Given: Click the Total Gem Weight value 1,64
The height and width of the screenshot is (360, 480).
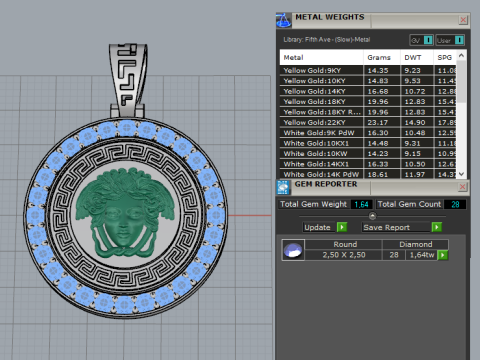Looking at the screenshot, I should point(361,204).
